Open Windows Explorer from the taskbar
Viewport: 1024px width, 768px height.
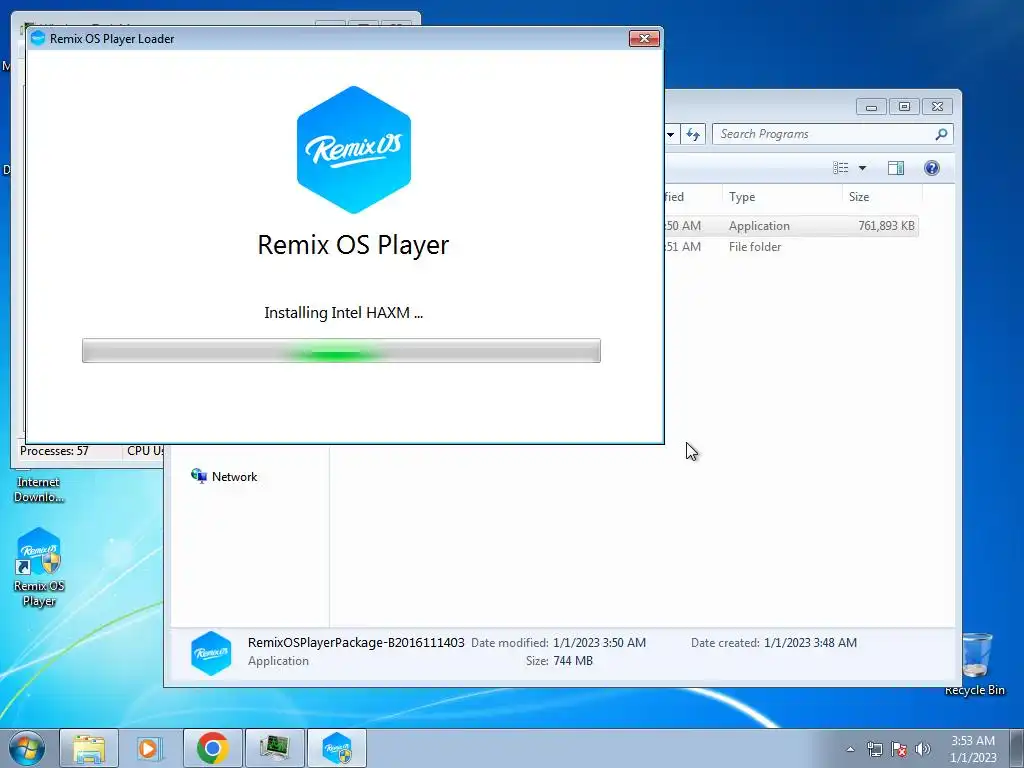click(x=89, y=748)
